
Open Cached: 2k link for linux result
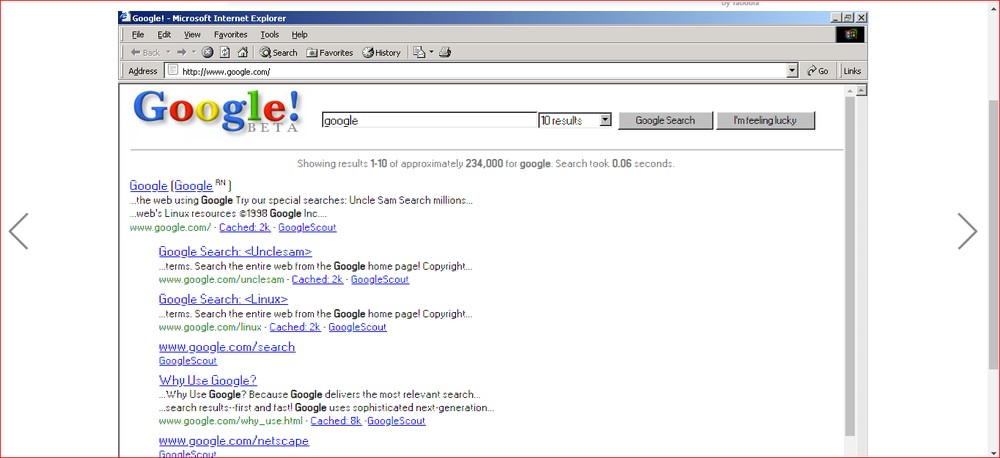point(295,327)
